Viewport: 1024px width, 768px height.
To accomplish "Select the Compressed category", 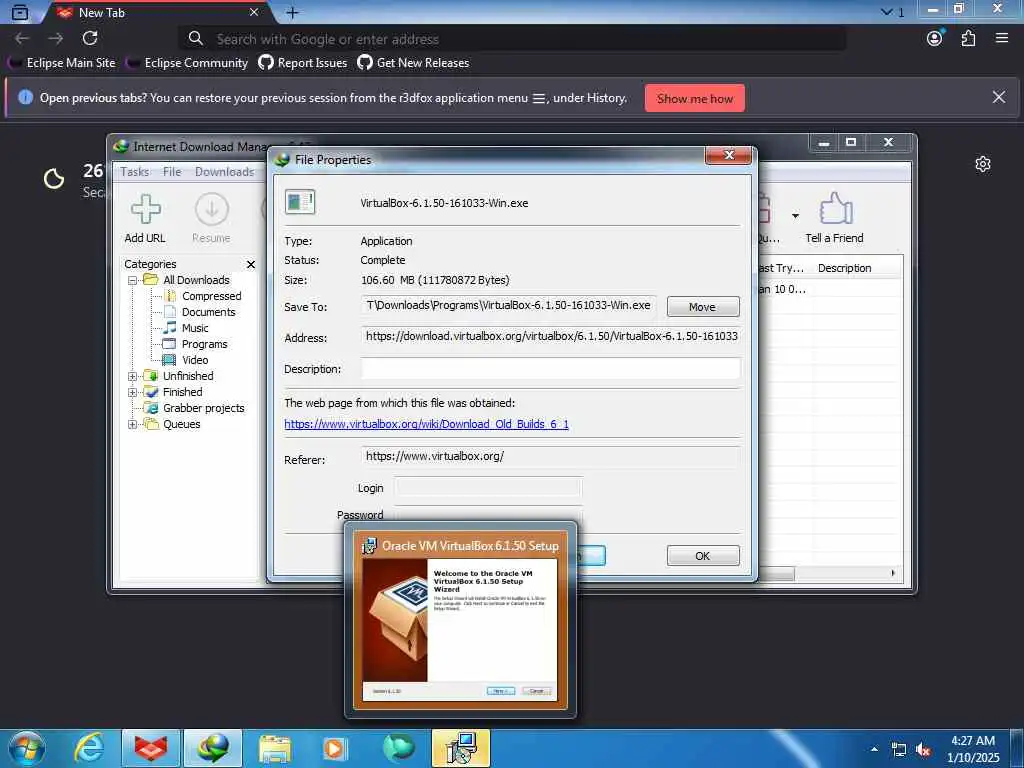I will tap(212, 296).
